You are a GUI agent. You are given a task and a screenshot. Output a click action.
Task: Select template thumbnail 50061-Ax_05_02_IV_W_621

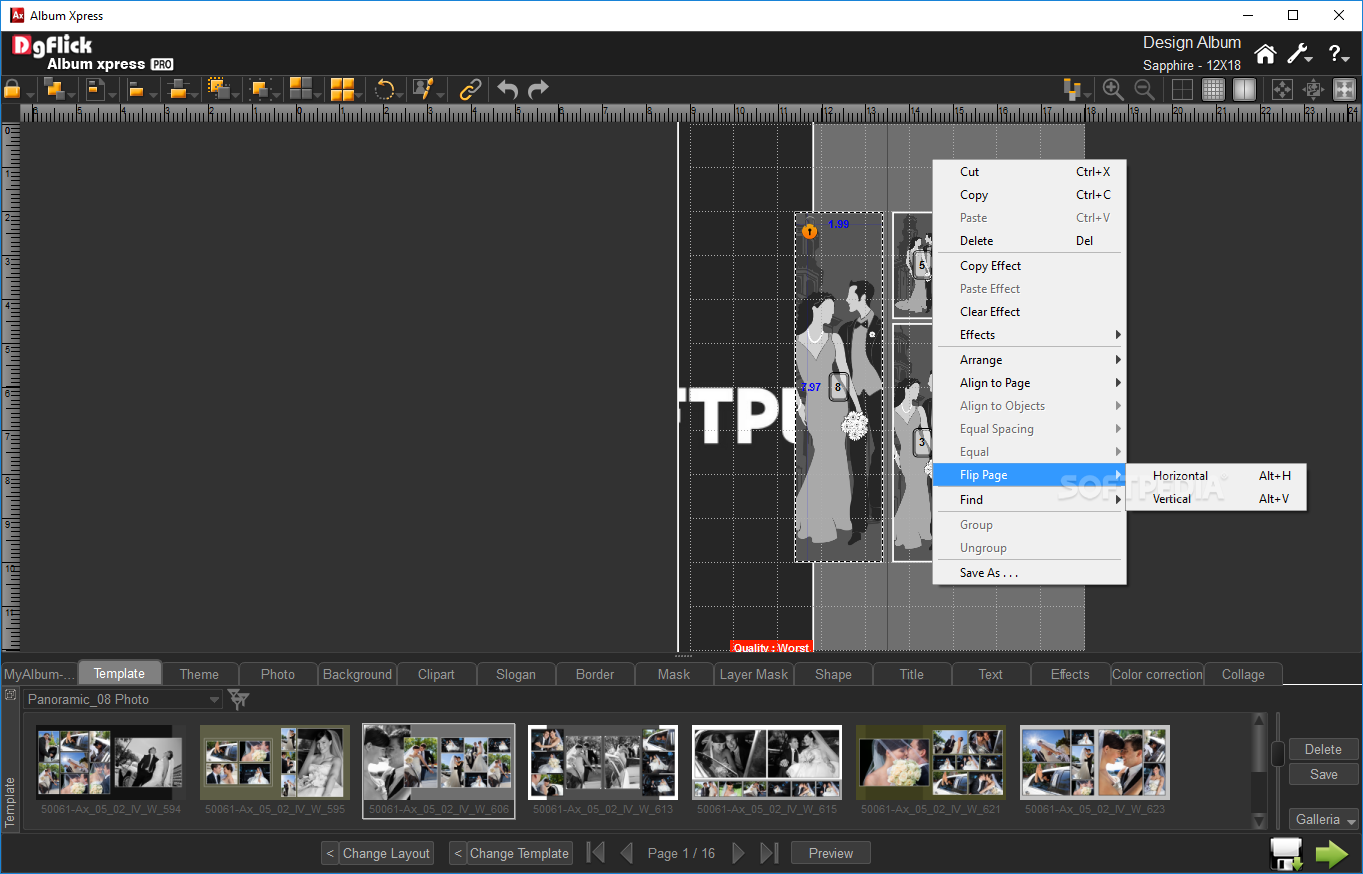(930, 770)
